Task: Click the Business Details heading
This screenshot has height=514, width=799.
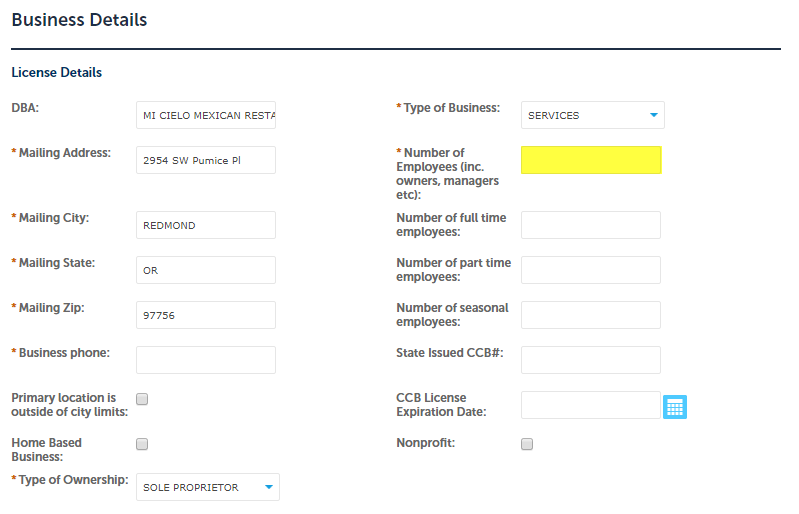Action: point(79,20)
